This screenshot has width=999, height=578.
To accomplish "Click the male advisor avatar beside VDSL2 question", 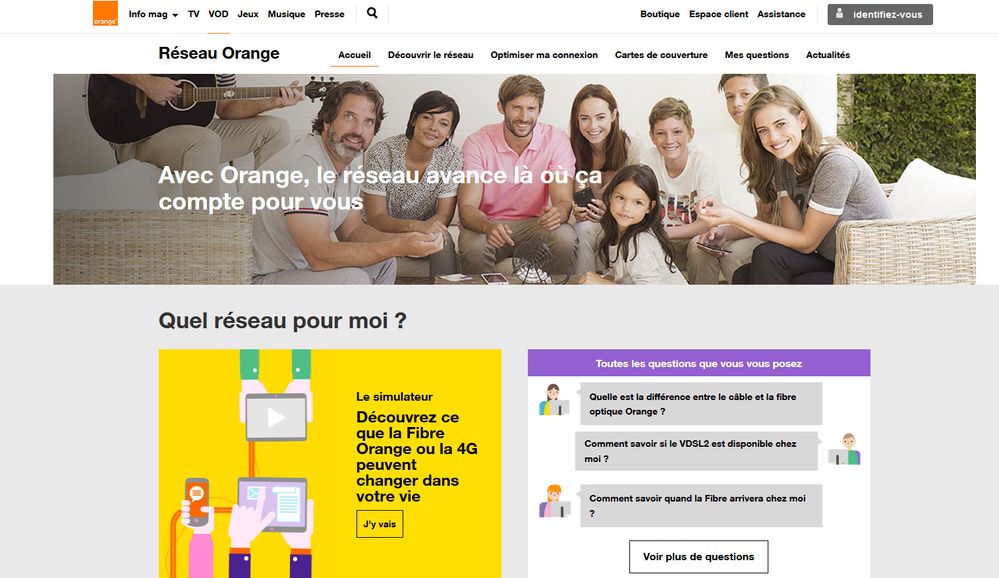I will [x=845, y=449].
